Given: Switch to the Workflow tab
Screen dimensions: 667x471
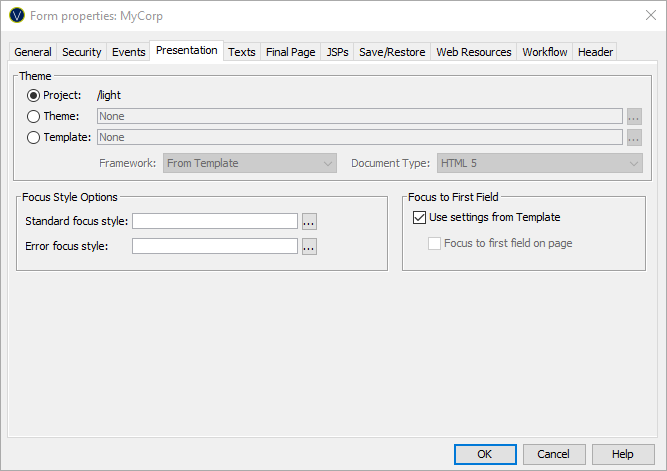Looking at the screenshot, I should click(544, 52).
